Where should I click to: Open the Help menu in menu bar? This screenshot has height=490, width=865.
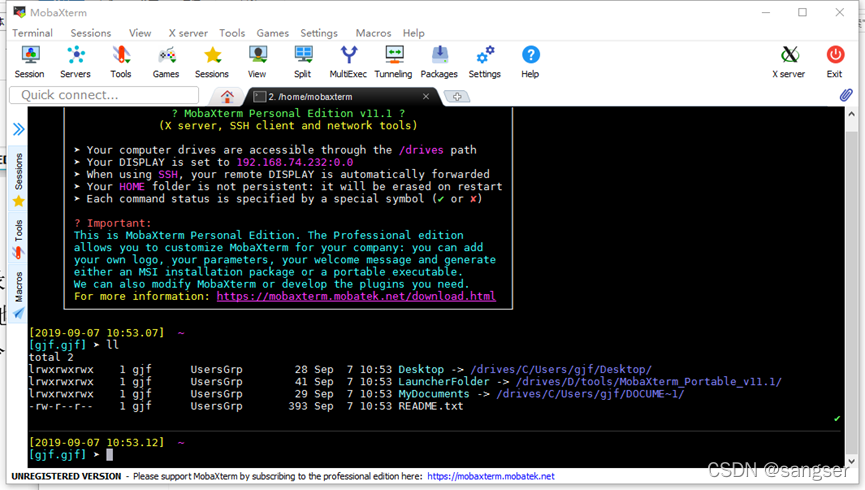414,33
